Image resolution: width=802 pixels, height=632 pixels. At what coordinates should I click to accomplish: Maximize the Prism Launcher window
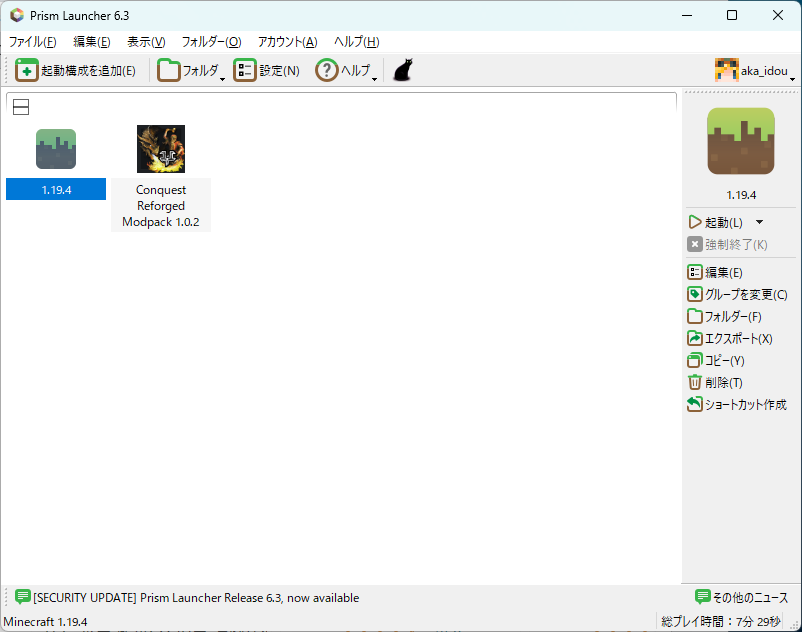732,15
